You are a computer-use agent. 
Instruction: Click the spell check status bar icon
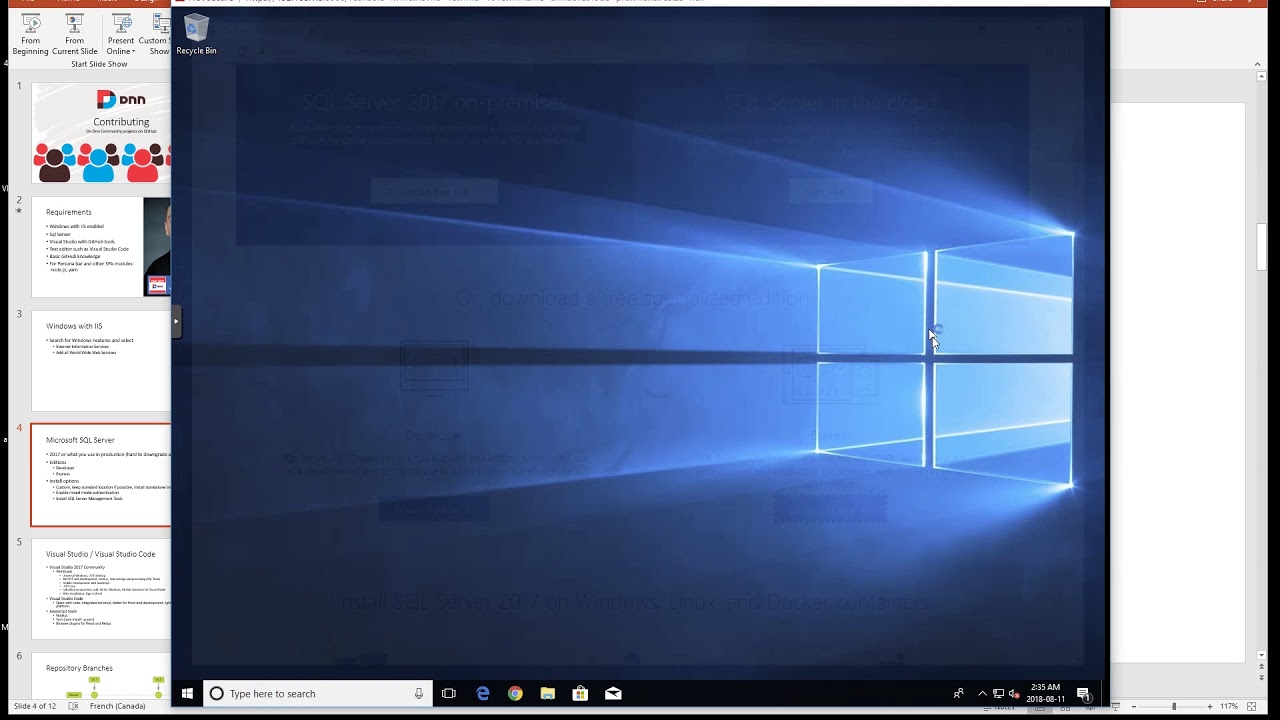[x=73, y=706]
